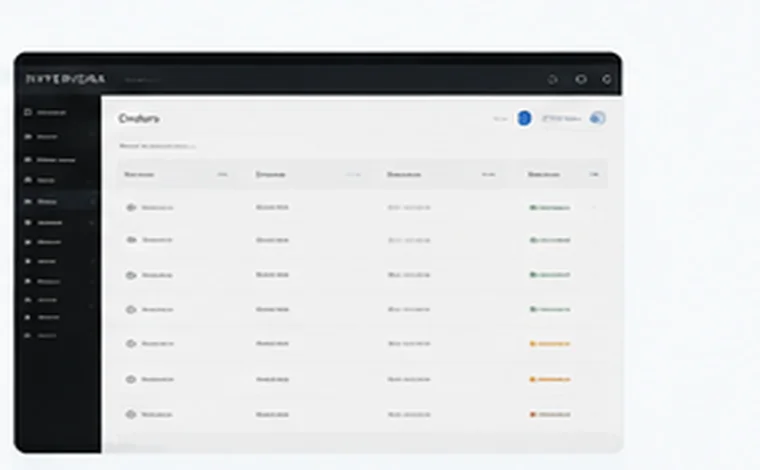This screenshot has width=760, height=470.
Task: Open the bottommost sidebar menu item
Action: click(x=41, y=335)
